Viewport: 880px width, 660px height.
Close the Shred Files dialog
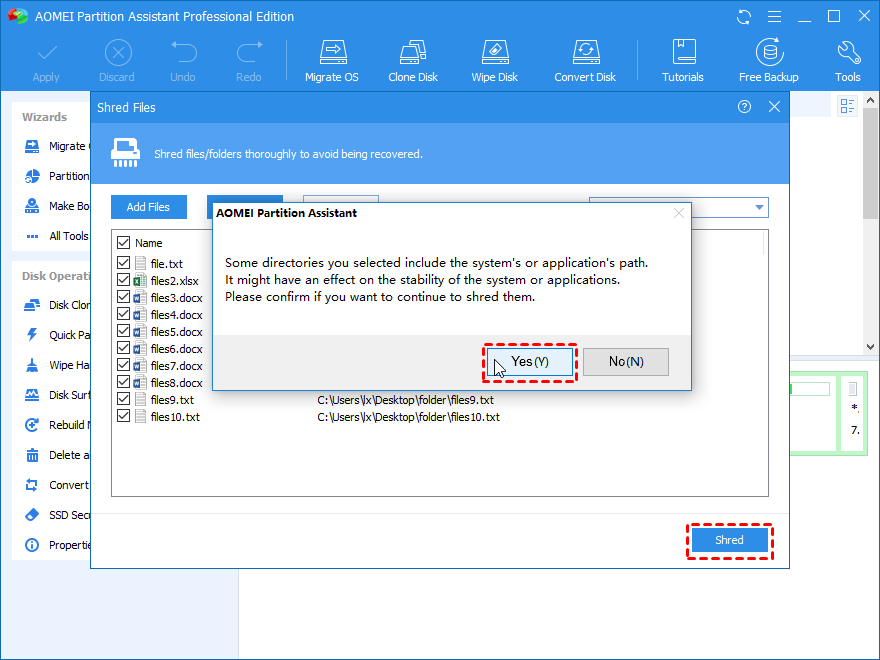pyautogui.click(x=774, y=107)
